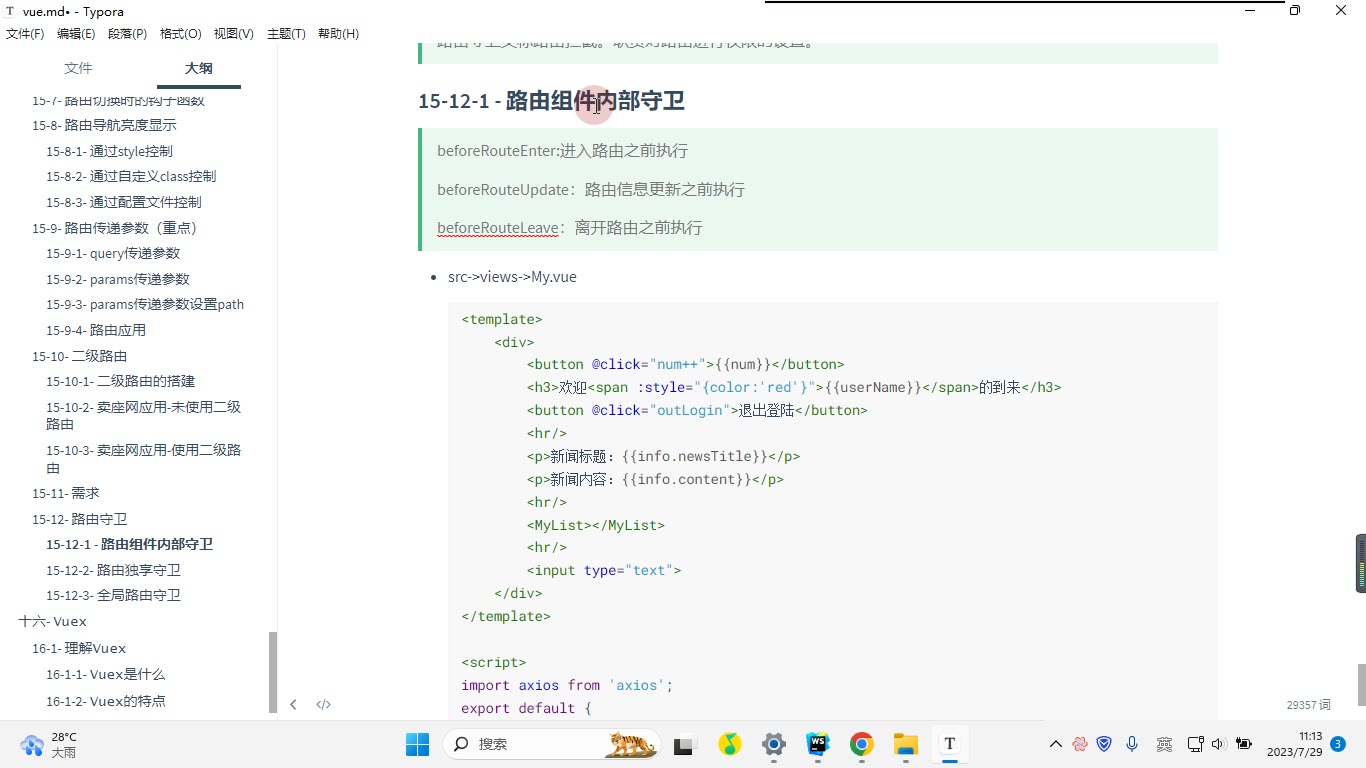
Task: Switch sidebar to 文件 tab
Action: click(78, 68)
